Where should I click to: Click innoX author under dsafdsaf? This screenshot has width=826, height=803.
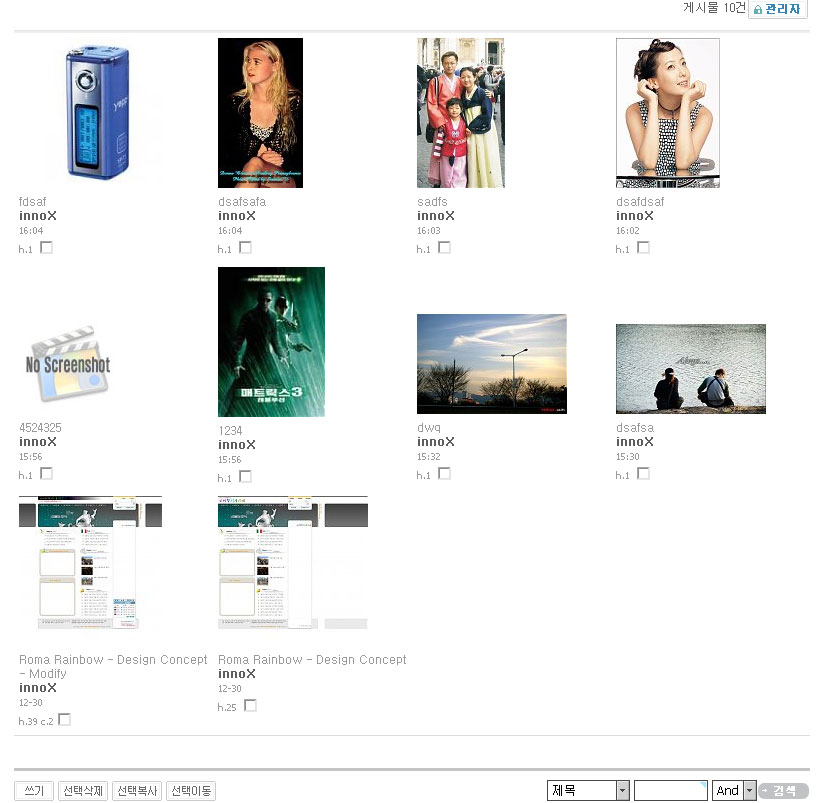coord(635,216)
